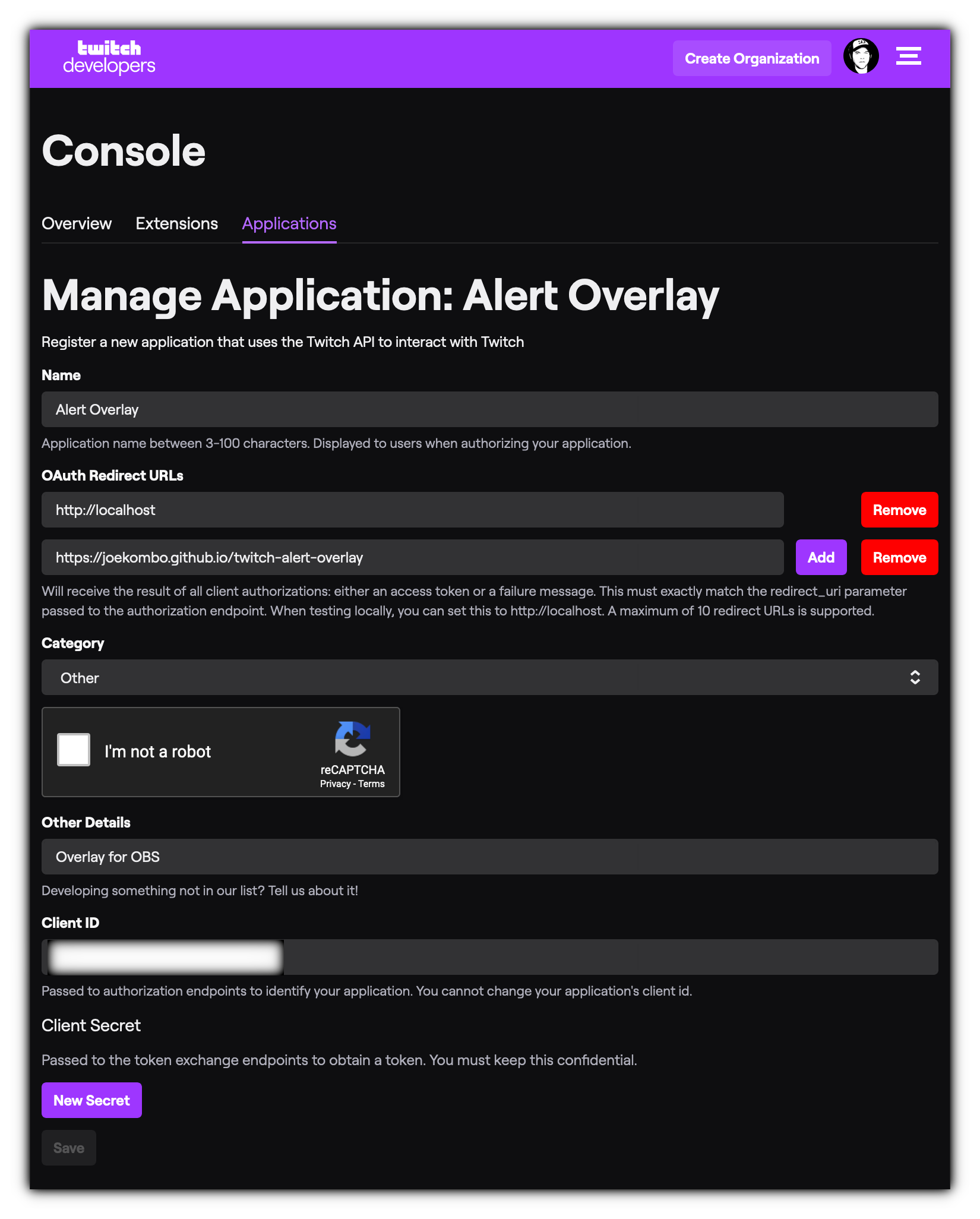Click the Client ID label
Screen dimensions: 980x1219
[70, 923]
